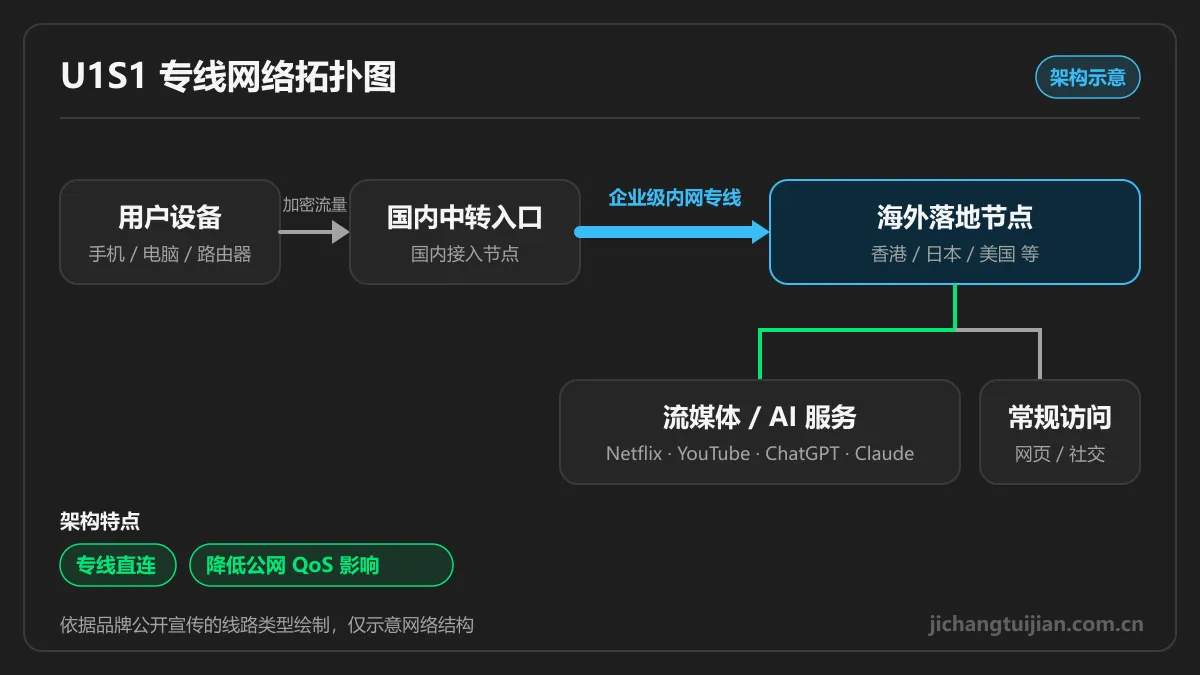Click the jichangtuijian.com.cn text
Screen dimensions: 1200x675
(x=1036, y=624)
